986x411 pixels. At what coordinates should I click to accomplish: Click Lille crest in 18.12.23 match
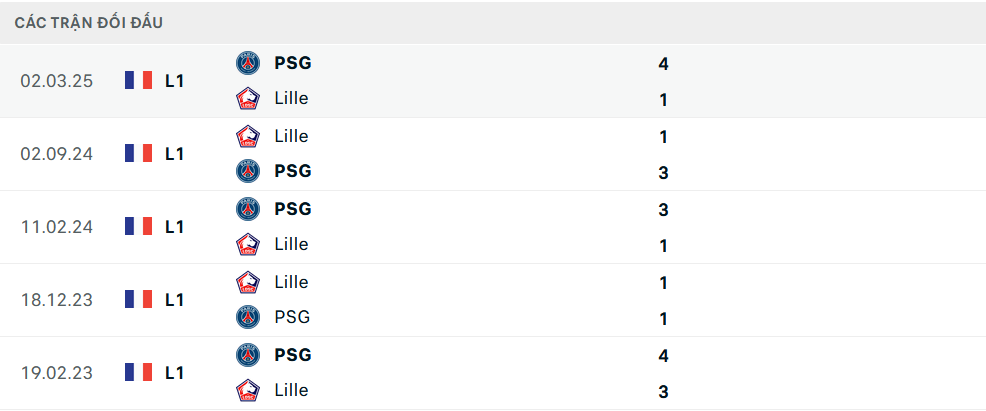coord(247,282)
